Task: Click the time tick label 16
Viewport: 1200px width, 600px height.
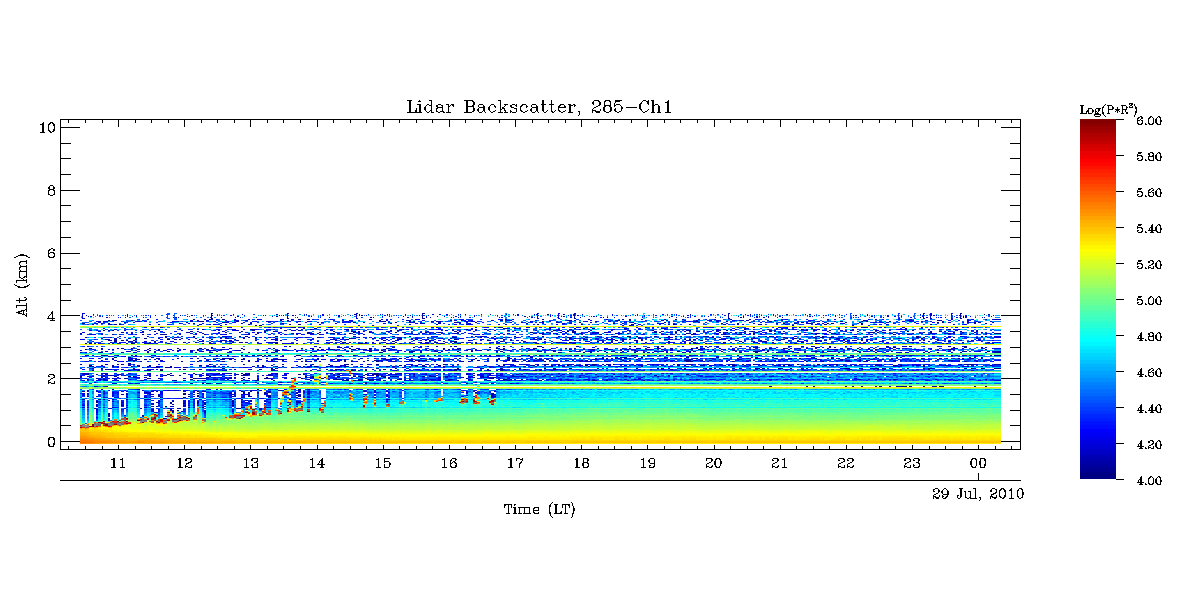Action: click(449, 463)
